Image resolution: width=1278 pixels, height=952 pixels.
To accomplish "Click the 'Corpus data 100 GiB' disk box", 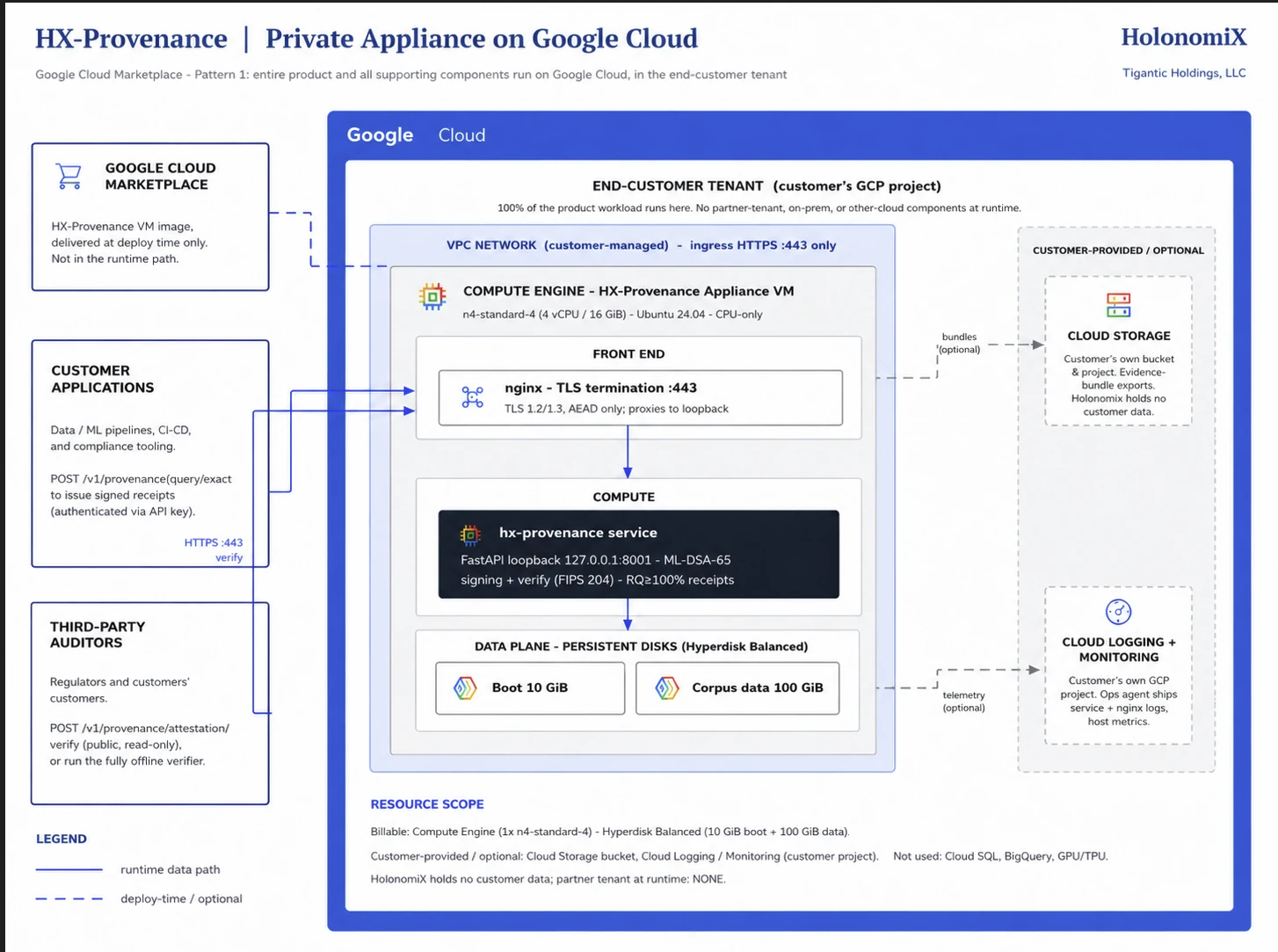I will pyautogui.click(x=737, y=687).
